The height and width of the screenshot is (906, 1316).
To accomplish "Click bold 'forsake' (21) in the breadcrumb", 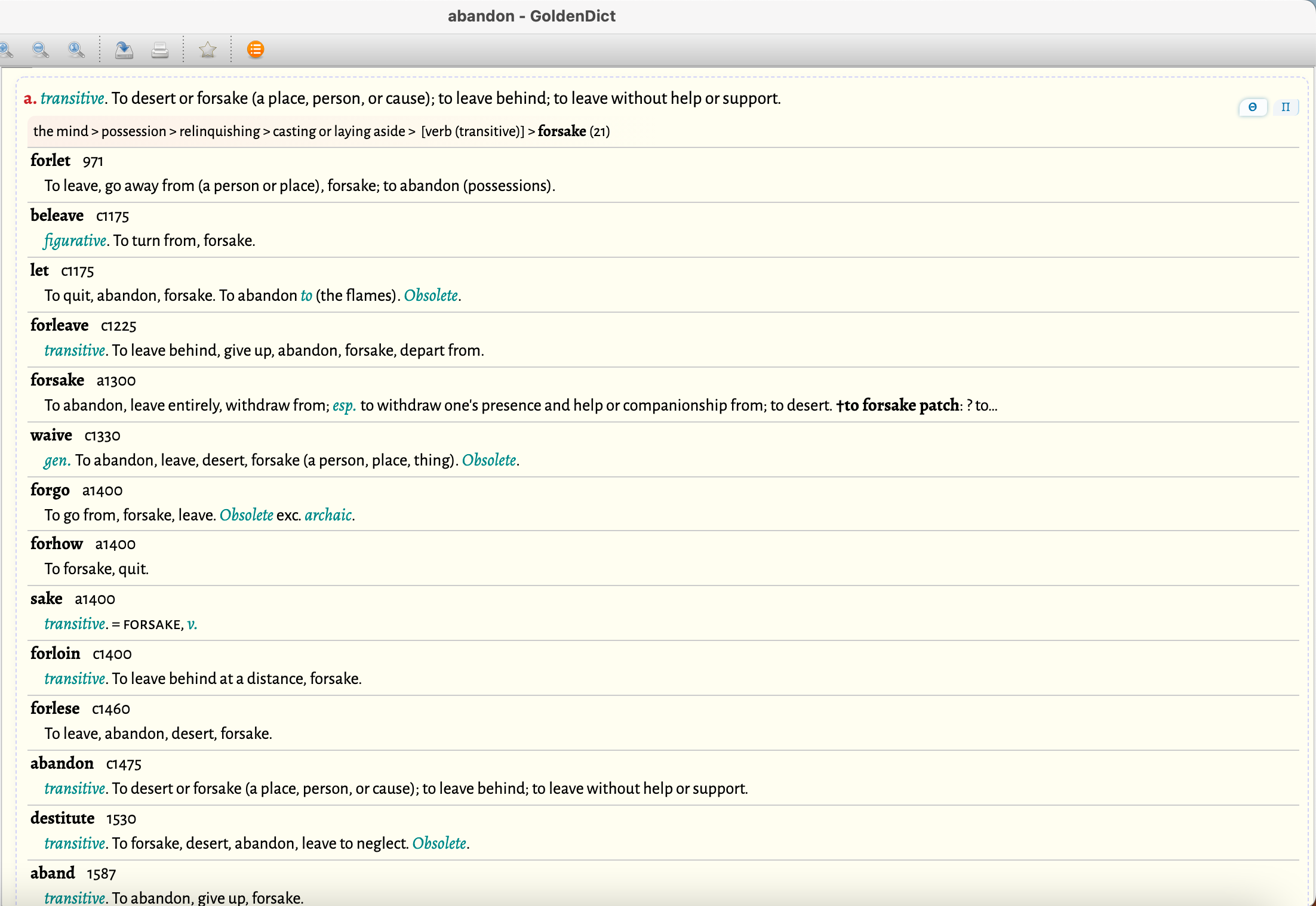I will (x=562, y=131).
